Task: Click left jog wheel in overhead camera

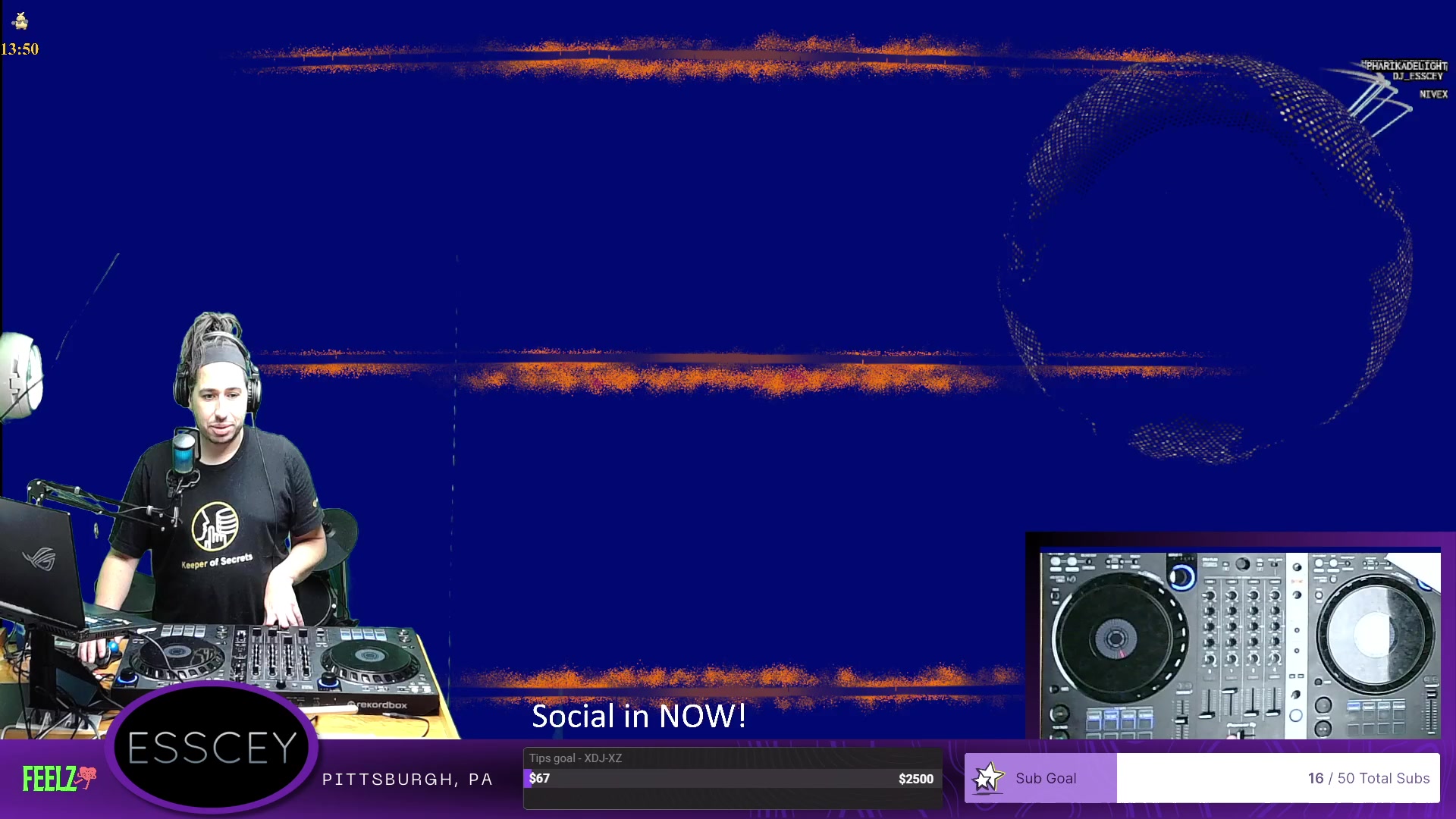Action: [1115, 638]
